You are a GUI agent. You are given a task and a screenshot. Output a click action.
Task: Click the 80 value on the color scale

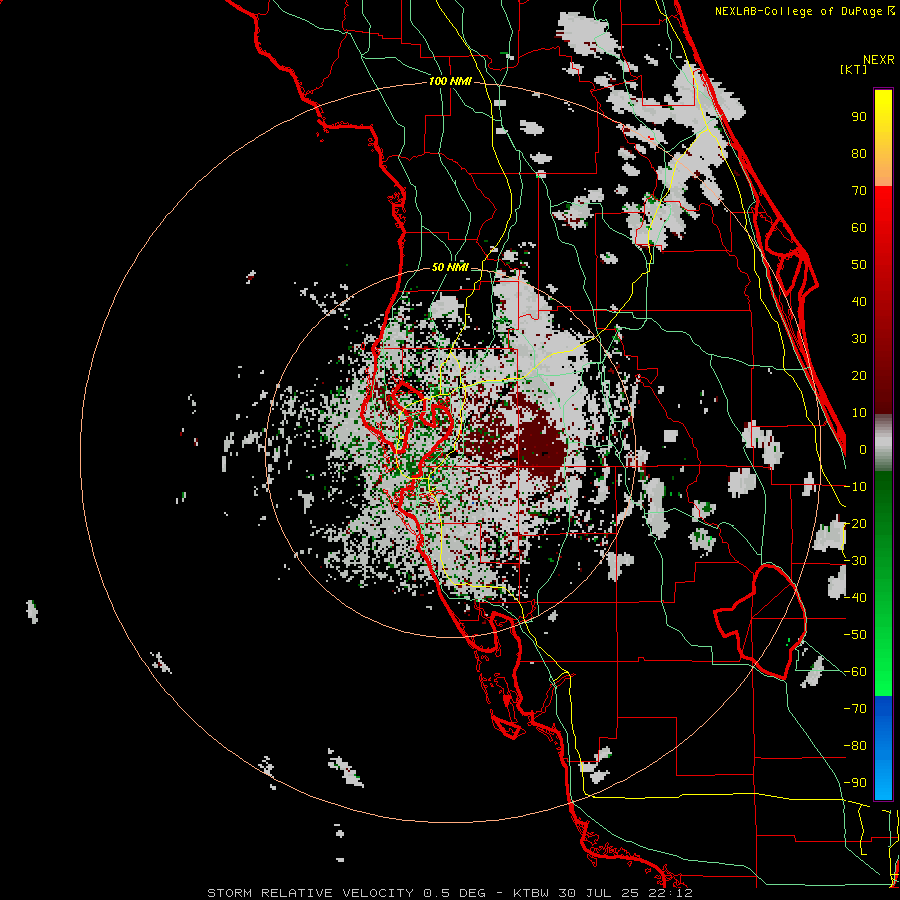859,154
